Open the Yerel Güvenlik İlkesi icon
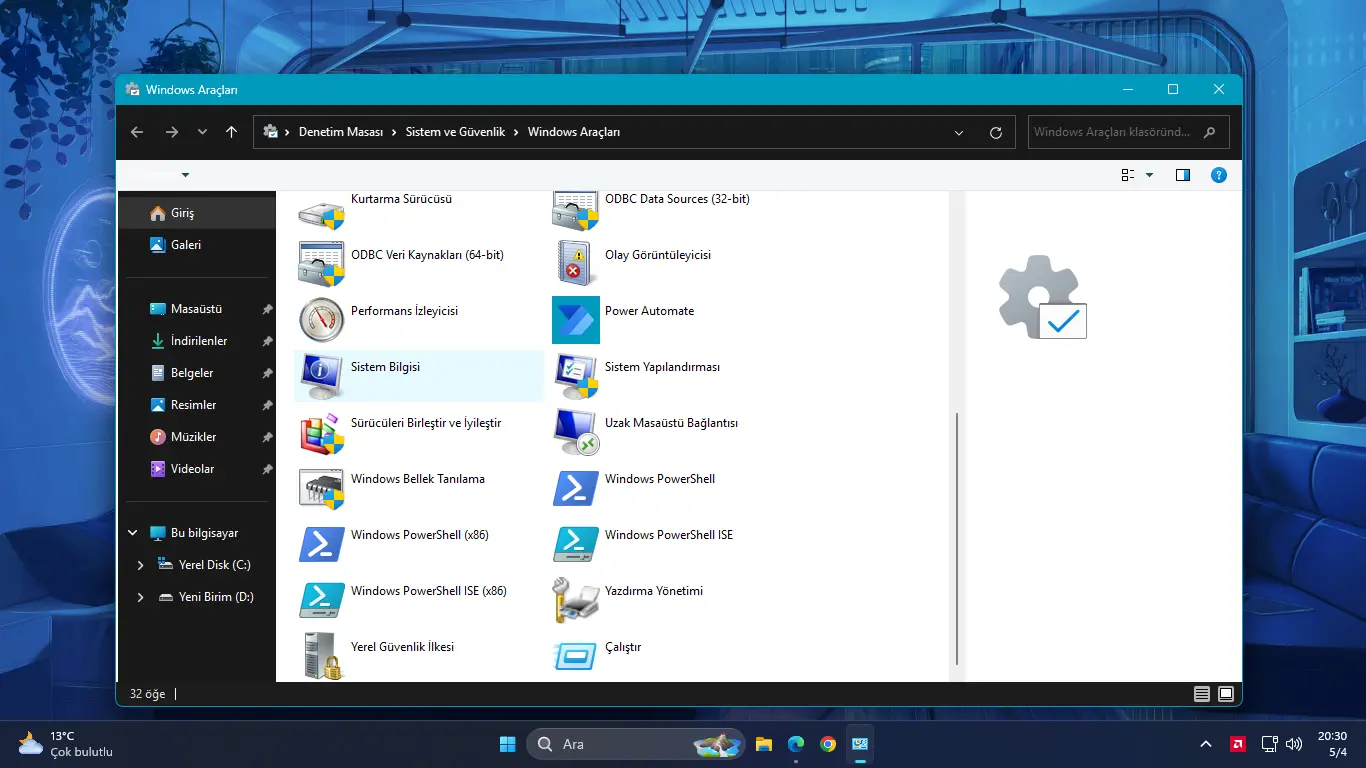 (322, 655)
